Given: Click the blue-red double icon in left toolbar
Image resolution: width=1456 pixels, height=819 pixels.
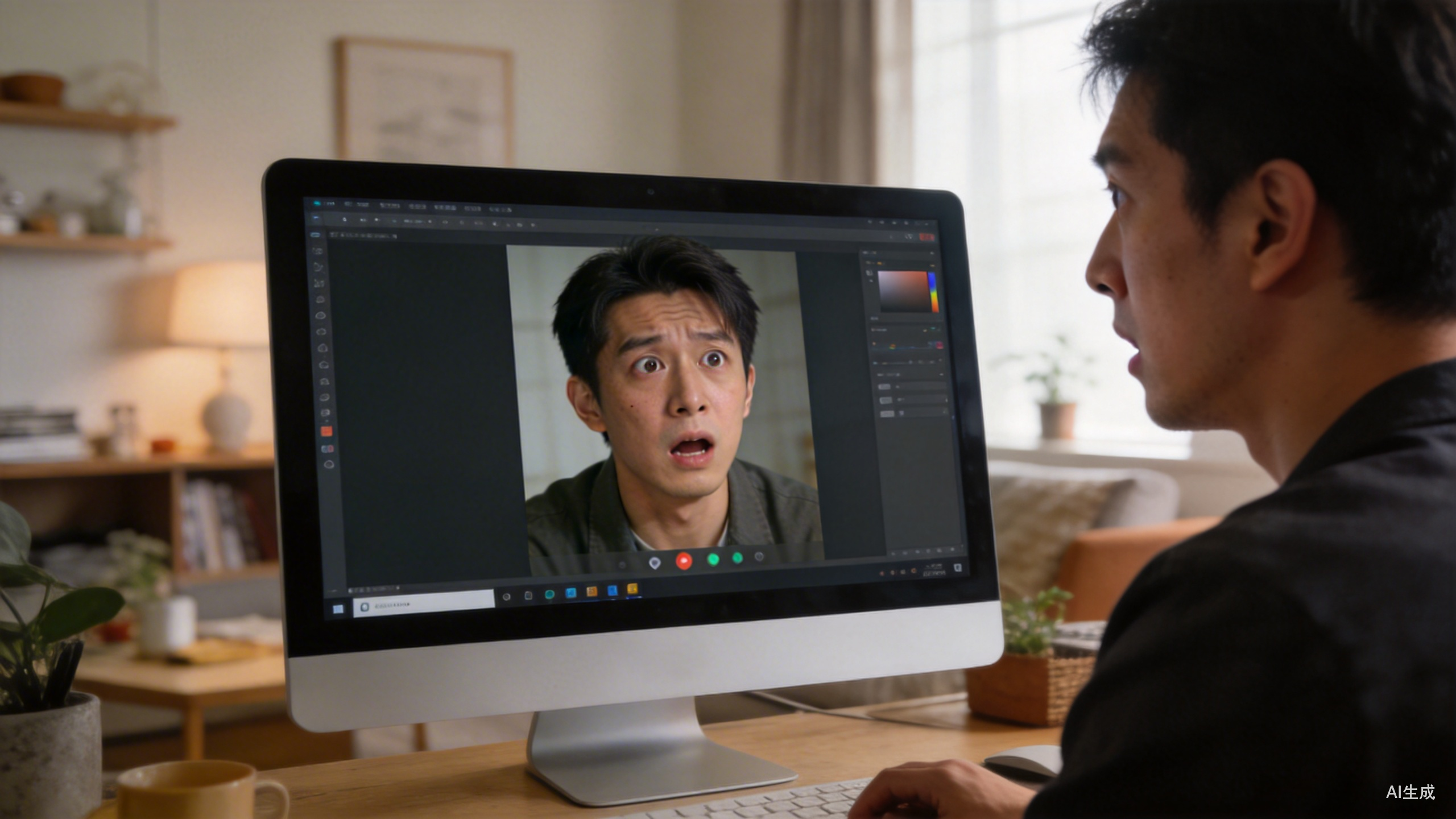Looking at the screenshot, I should [x=327, y=449].
